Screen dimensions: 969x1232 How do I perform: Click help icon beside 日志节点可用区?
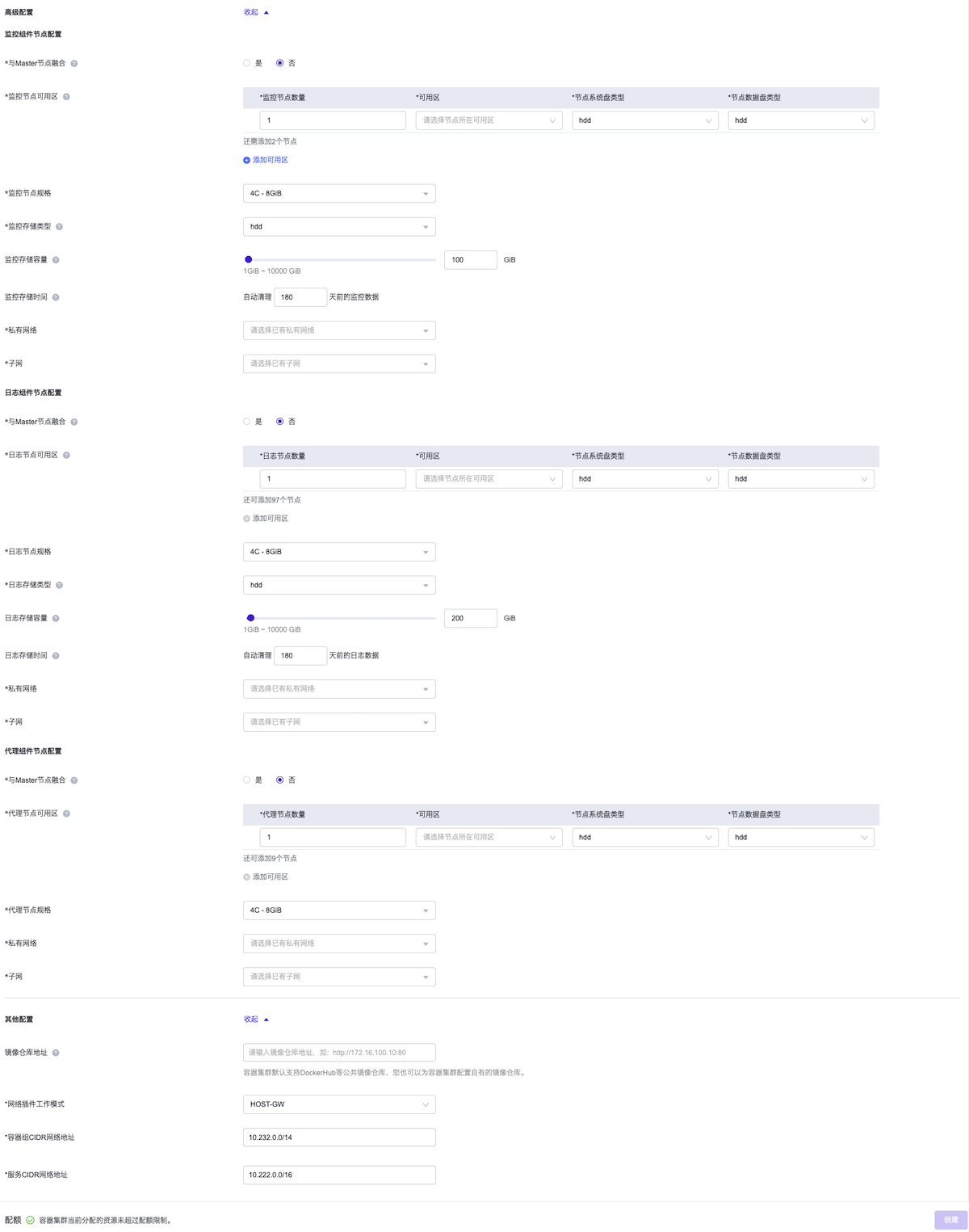(66, 456)
